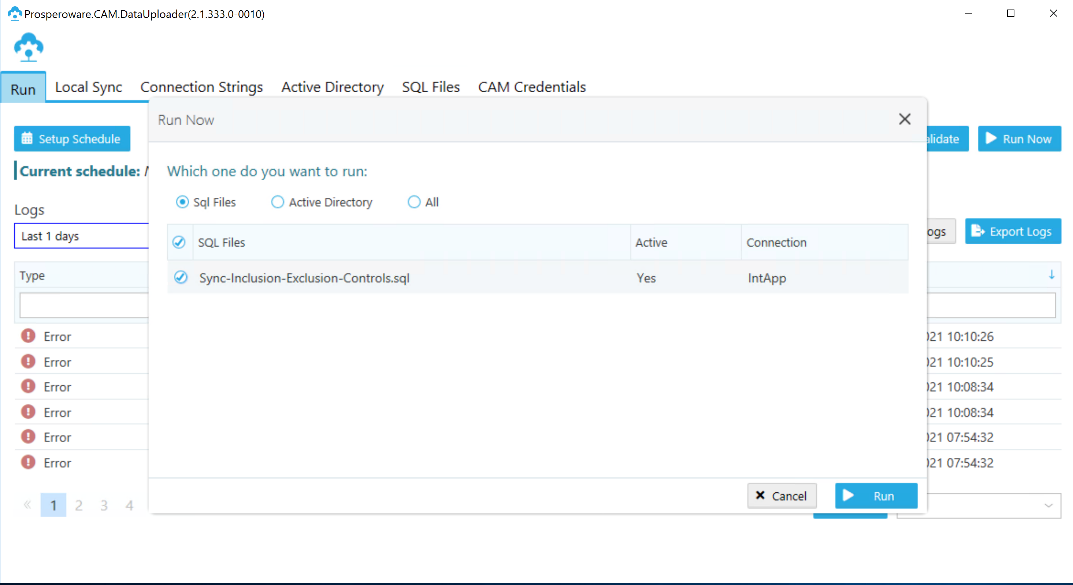Open the CAM Credentials tab
This screenshot has height=585, width=1073.
click(x=532, y=87)
